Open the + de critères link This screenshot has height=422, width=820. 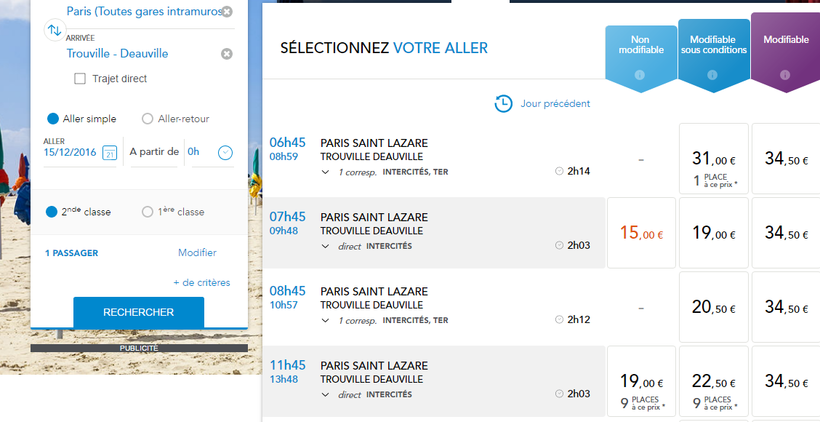[202, 282]
